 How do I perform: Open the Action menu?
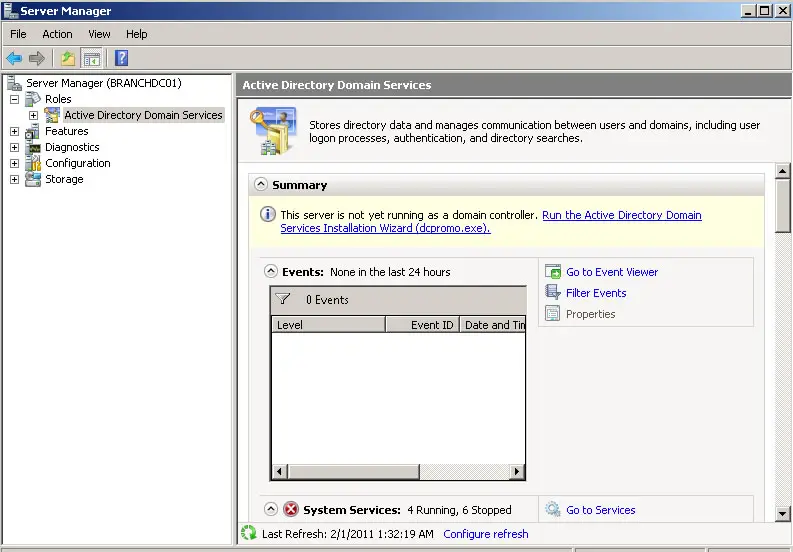(x=57, y=34)
